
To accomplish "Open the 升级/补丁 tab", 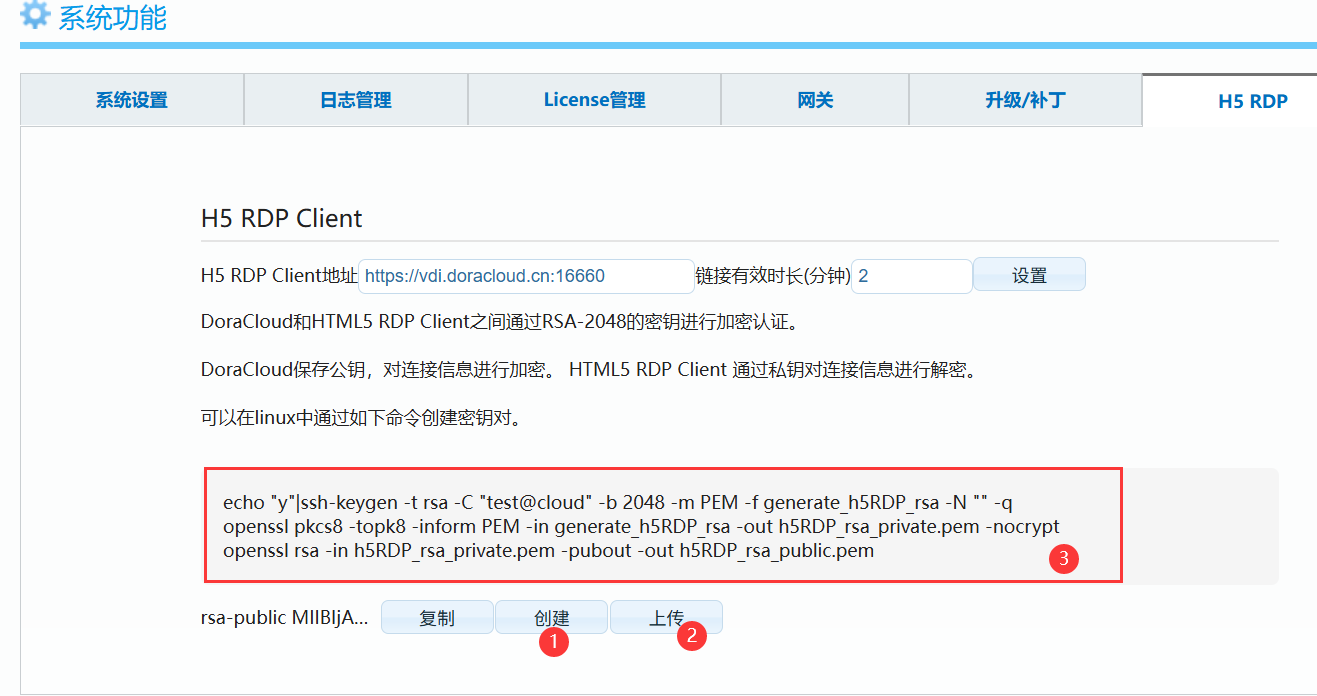I will (x=1025, y=100).
